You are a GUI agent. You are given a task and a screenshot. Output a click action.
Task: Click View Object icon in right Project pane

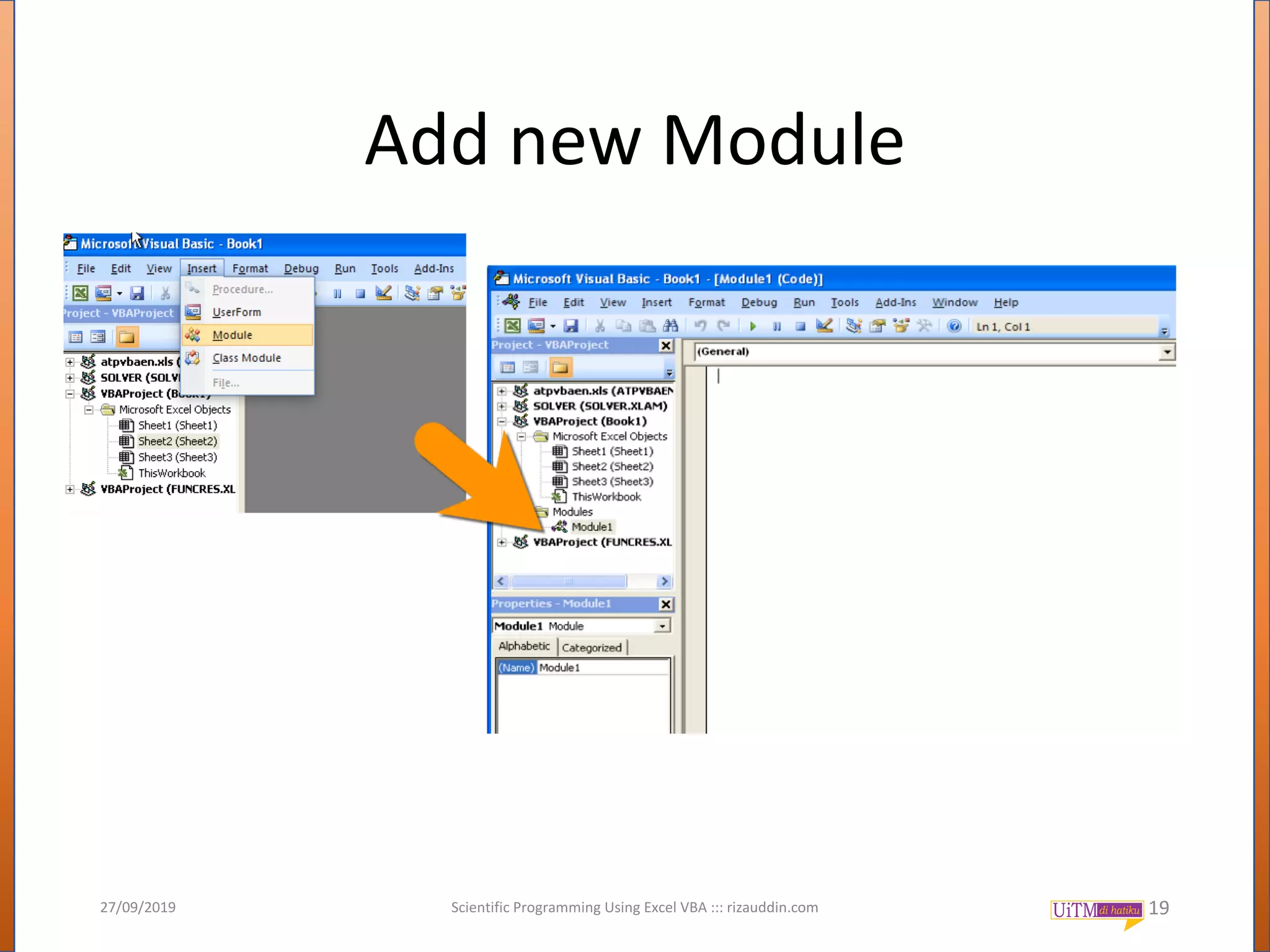pos(531,368)
